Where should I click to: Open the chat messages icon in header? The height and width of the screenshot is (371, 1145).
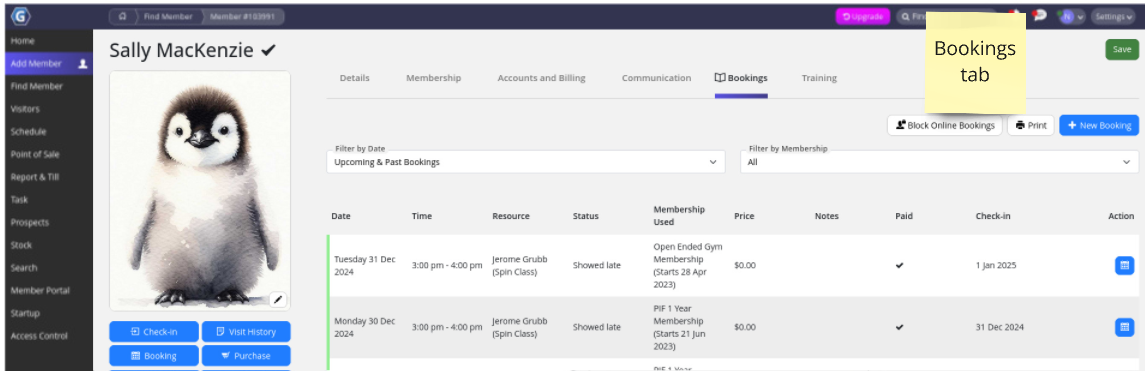[1040, 16]
